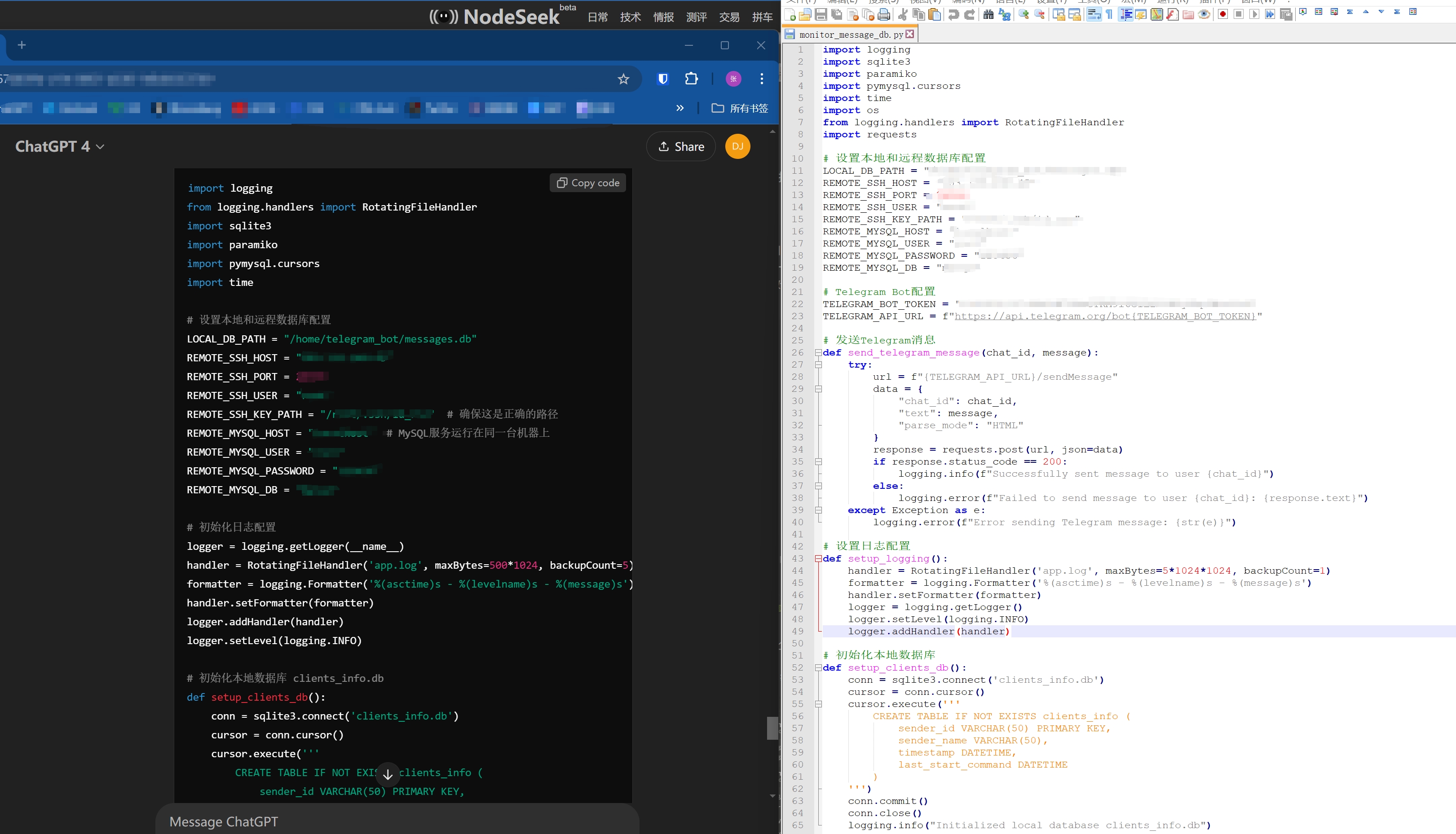Toggle the red Record macro button

pyautogui.click(x=1223, y=14)
